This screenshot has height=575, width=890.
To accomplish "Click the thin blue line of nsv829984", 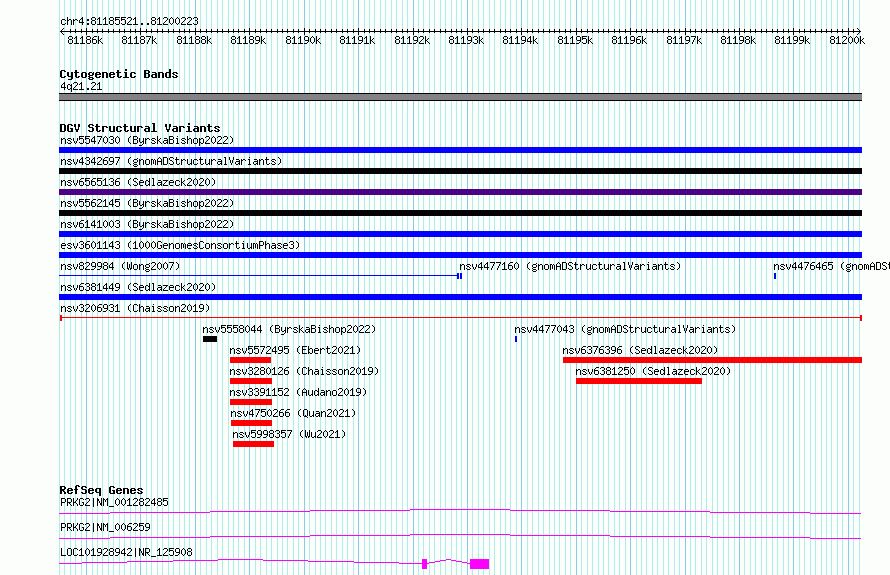I will click(261, 276).
